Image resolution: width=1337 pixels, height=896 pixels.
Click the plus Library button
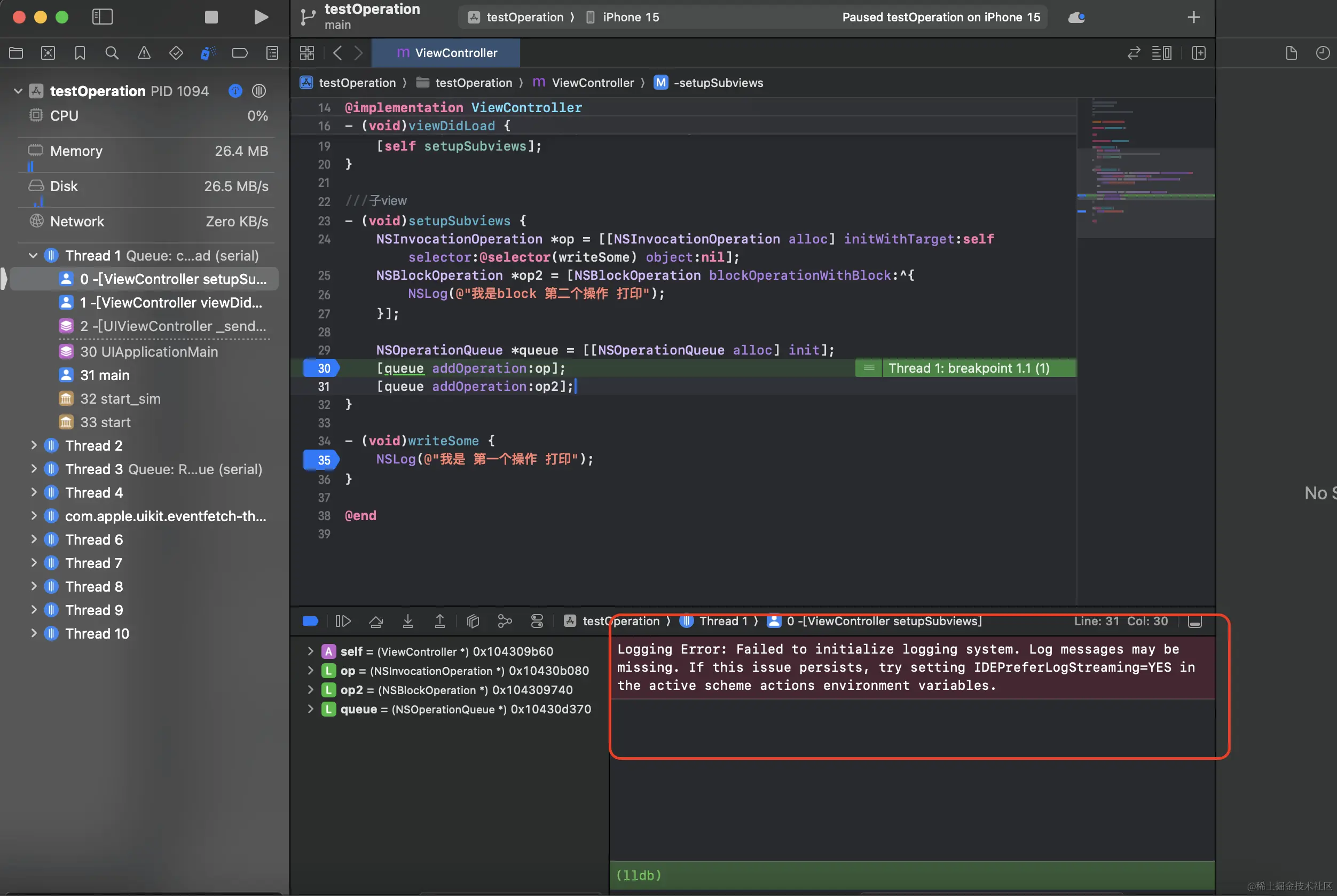pyautogui.click(x=1193, y=17)
